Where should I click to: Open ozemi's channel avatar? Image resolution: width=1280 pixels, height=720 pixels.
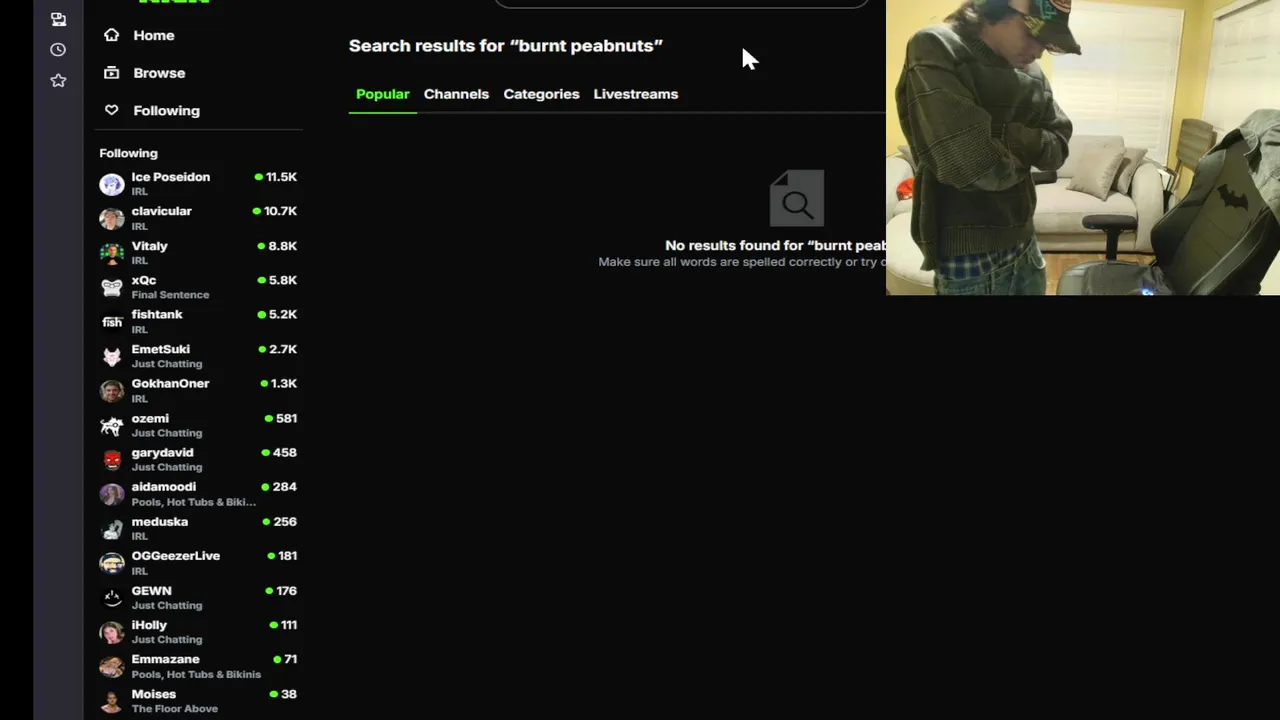click(112, 425)
